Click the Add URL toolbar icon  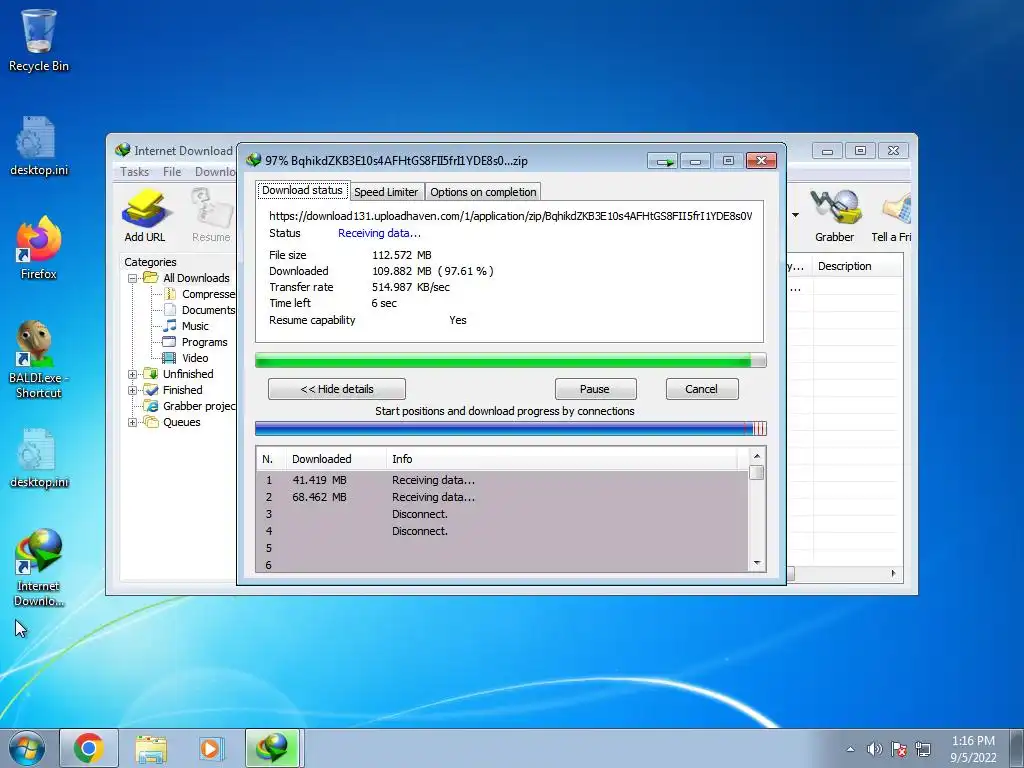(145, 216)
